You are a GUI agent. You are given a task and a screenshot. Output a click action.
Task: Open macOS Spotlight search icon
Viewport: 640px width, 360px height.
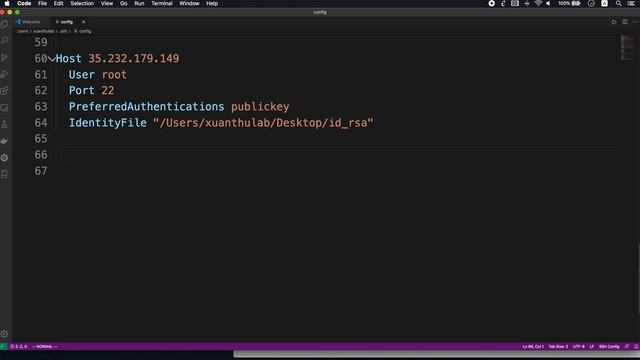tap(619, 3)
